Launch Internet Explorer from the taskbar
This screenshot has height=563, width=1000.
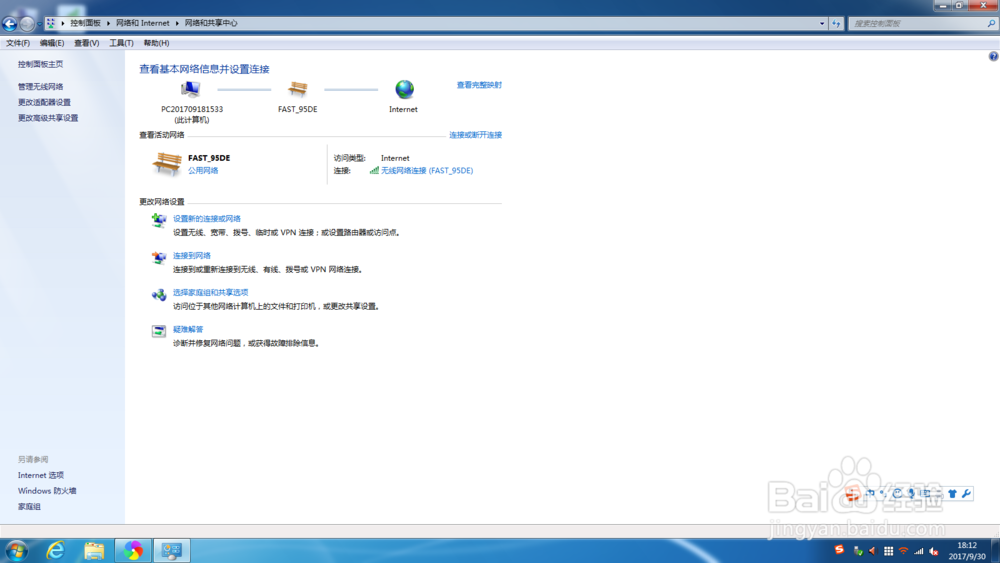(x=56, y=550)
